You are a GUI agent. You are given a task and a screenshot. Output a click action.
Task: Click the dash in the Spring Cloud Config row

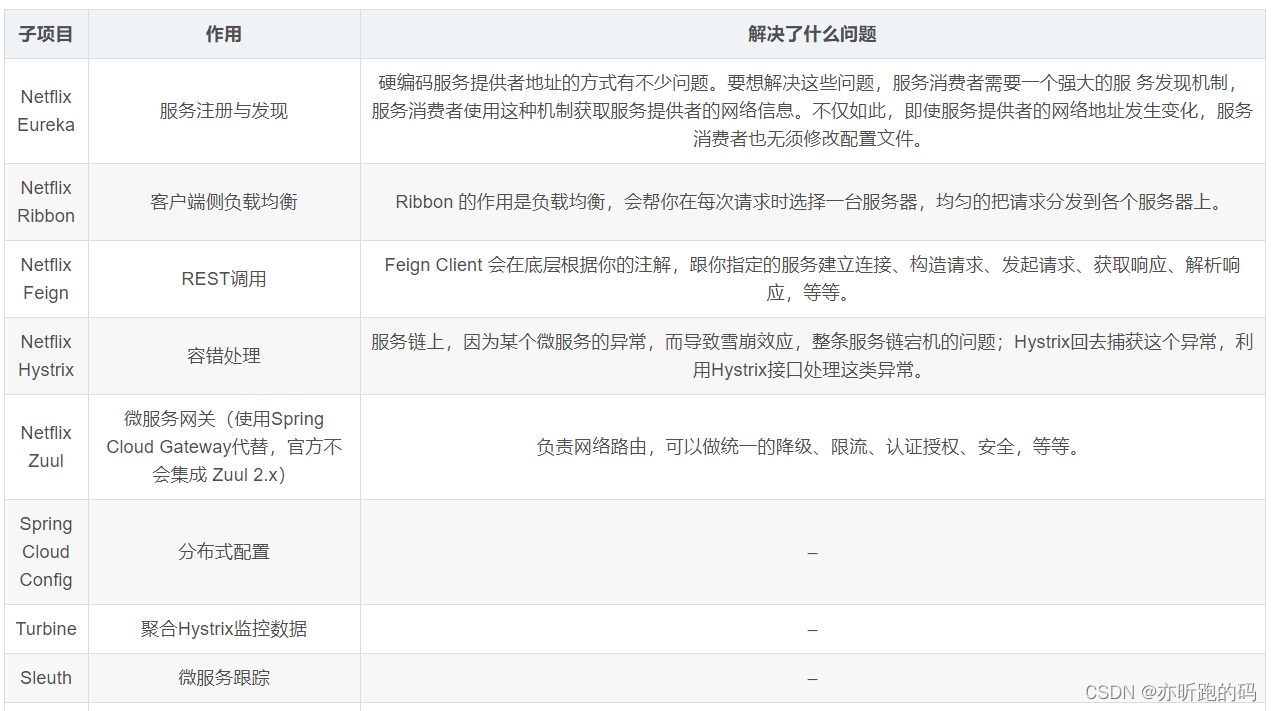[812, 553]
